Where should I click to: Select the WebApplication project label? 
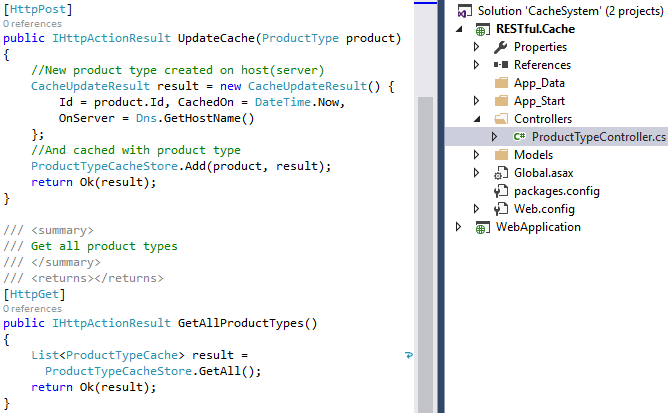[x=538, y=227]
